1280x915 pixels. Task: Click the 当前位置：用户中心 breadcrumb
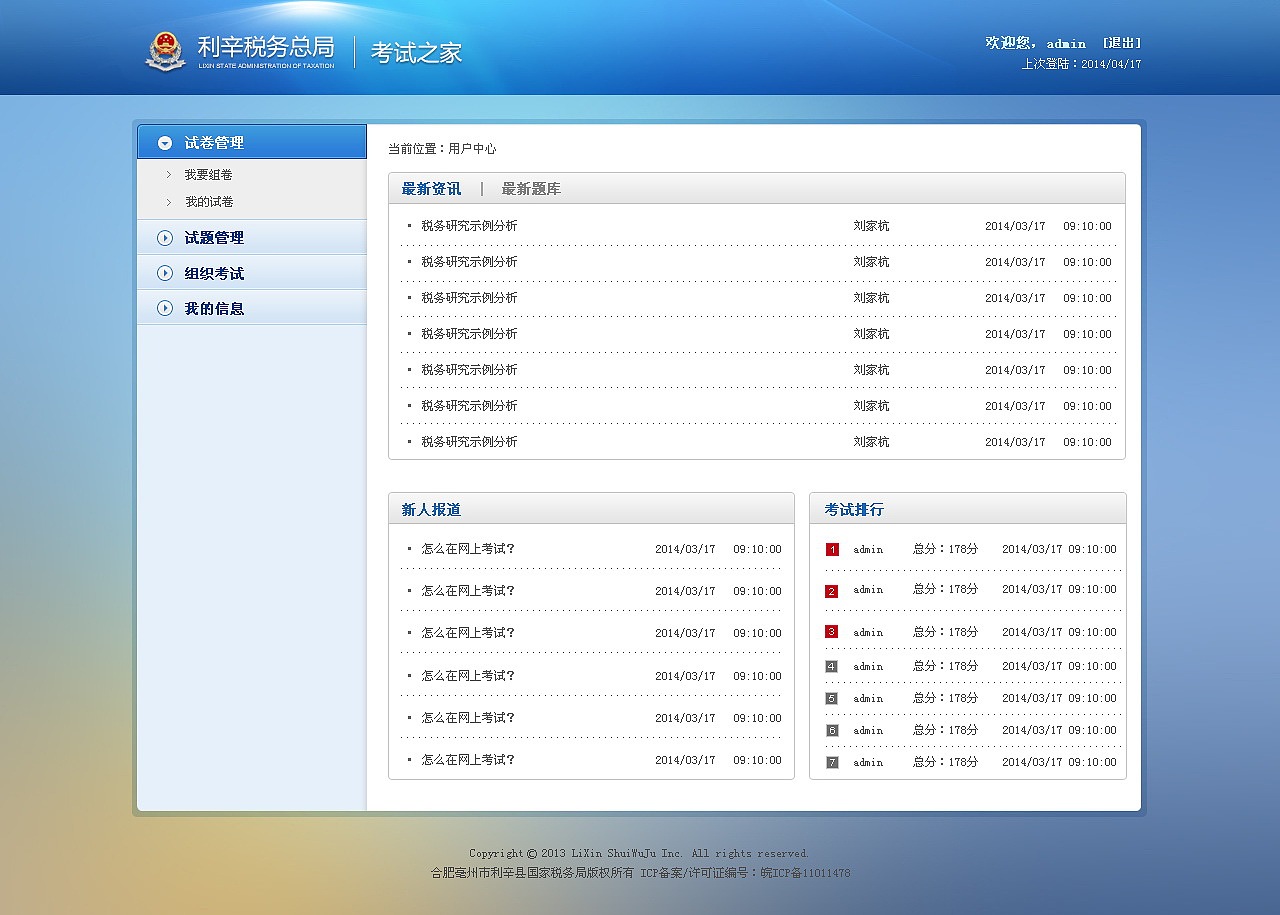coord(442,149)
